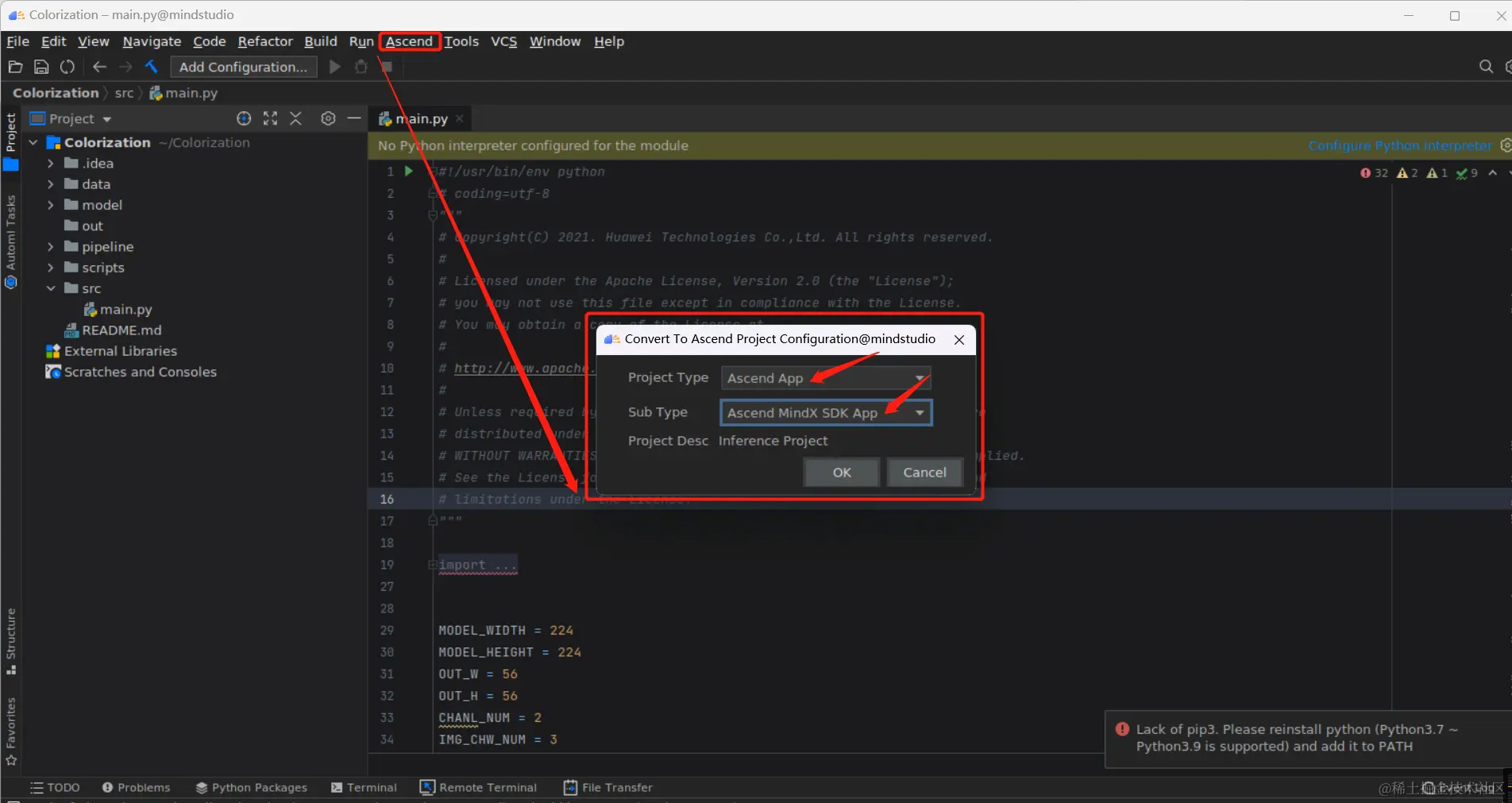The height and width of the screenshot is (803, 1512).
Task: Open the Terminal tool window
Action: 364,788
